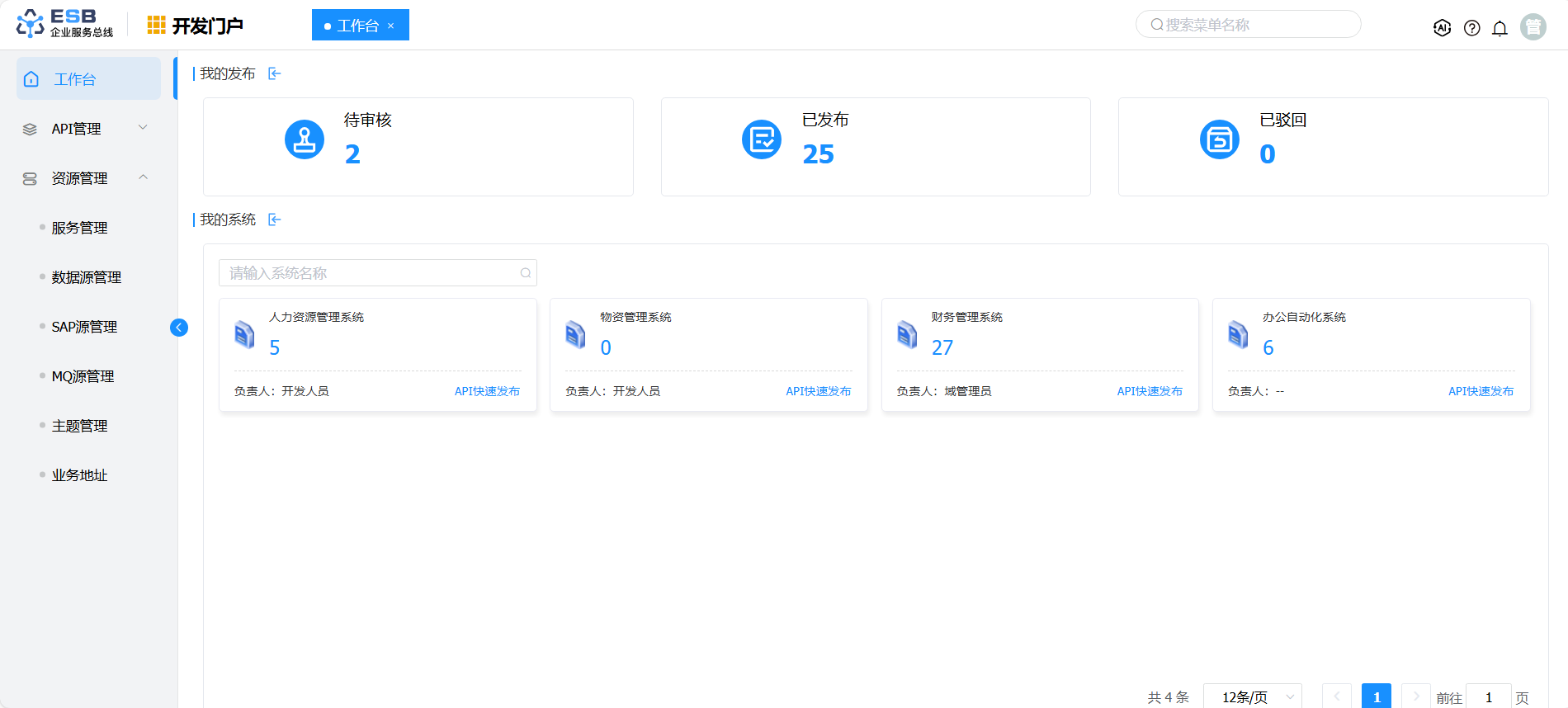Open the grid icon beside 开发门户
This screenshot has height=708, width=1568.
click(156, 26)
